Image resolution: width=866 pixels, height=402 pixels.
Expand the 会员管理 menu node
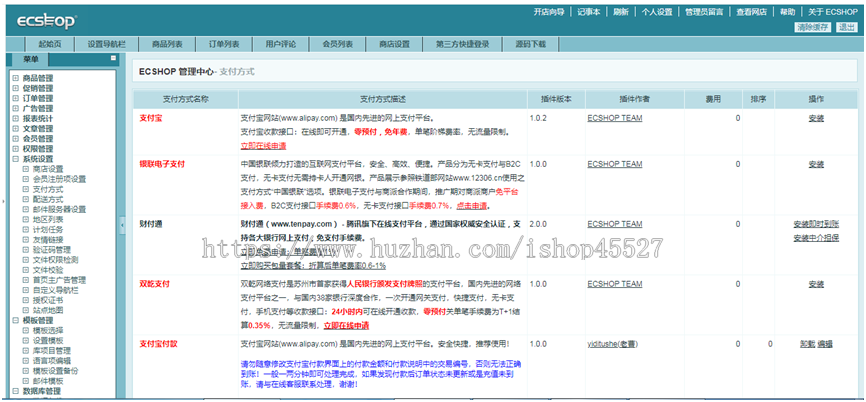click(15, 139)
